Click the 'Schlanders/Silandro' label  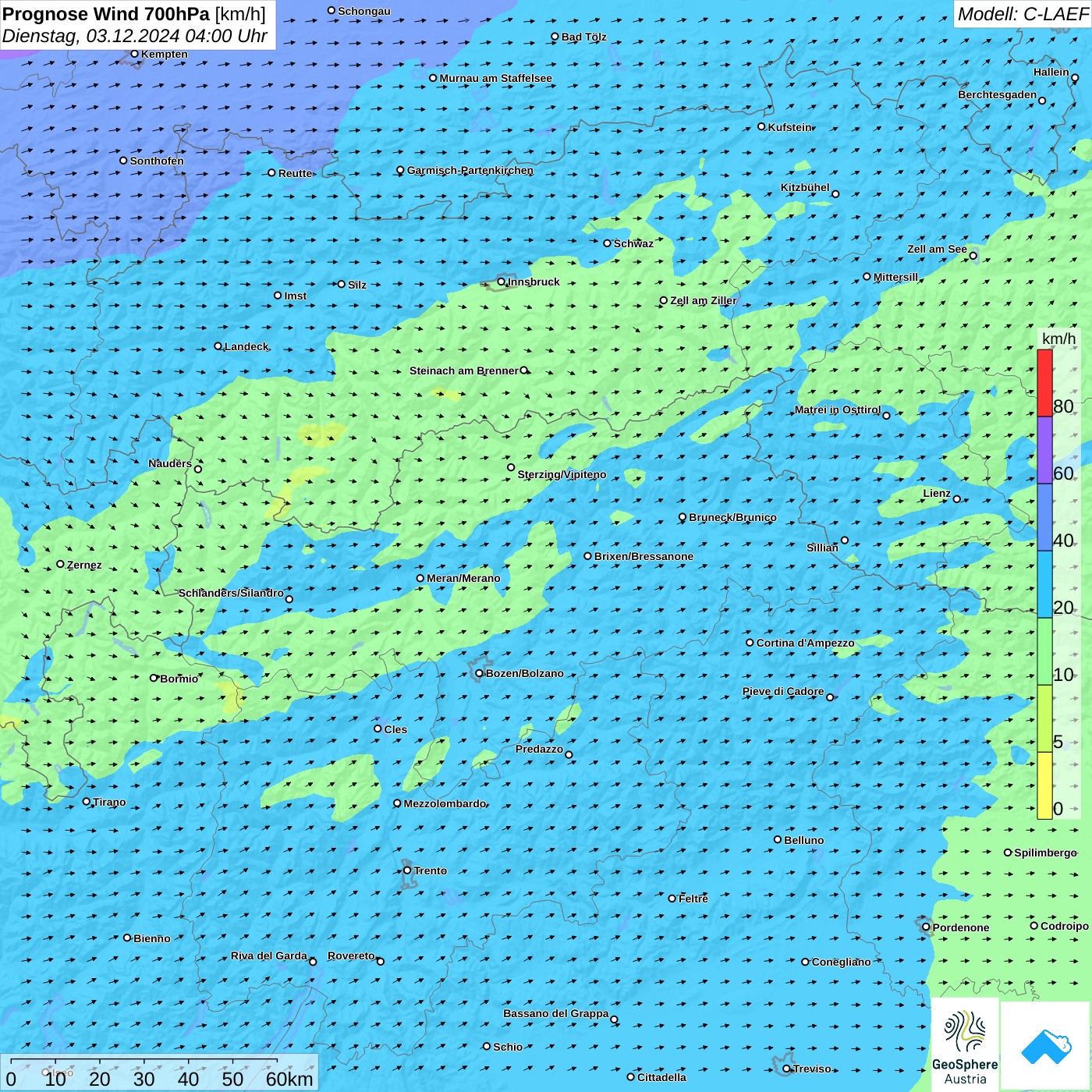pos(231,593)
